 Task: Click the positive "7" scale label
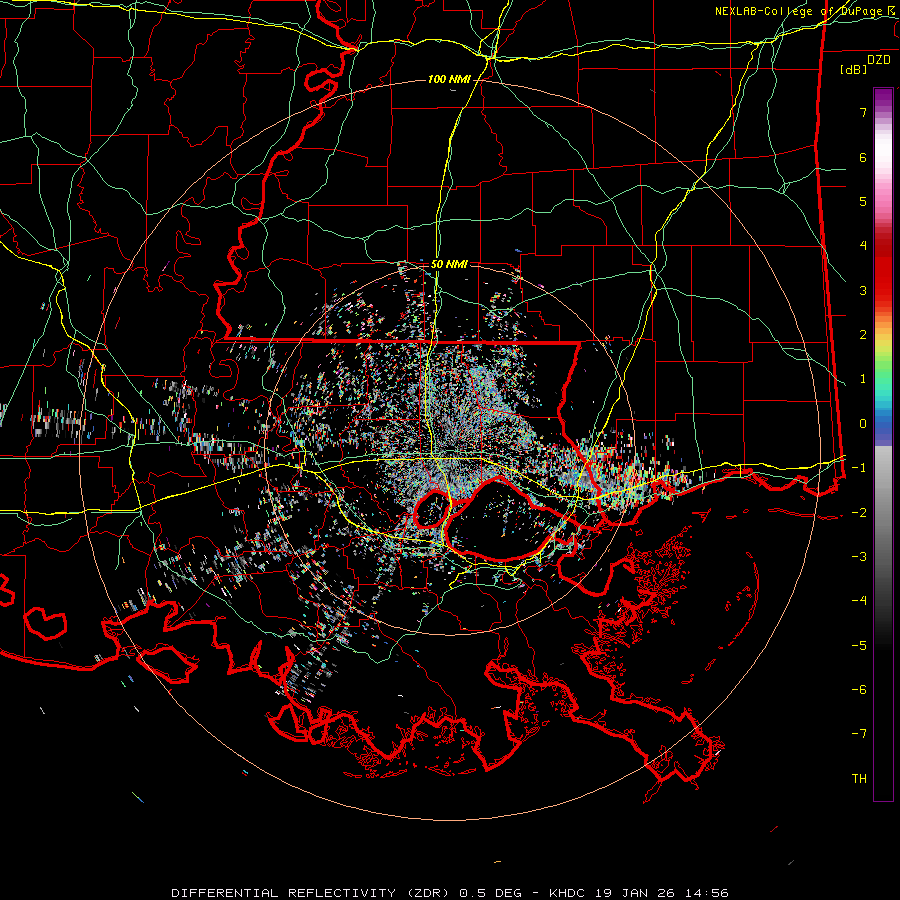(863, 112)
